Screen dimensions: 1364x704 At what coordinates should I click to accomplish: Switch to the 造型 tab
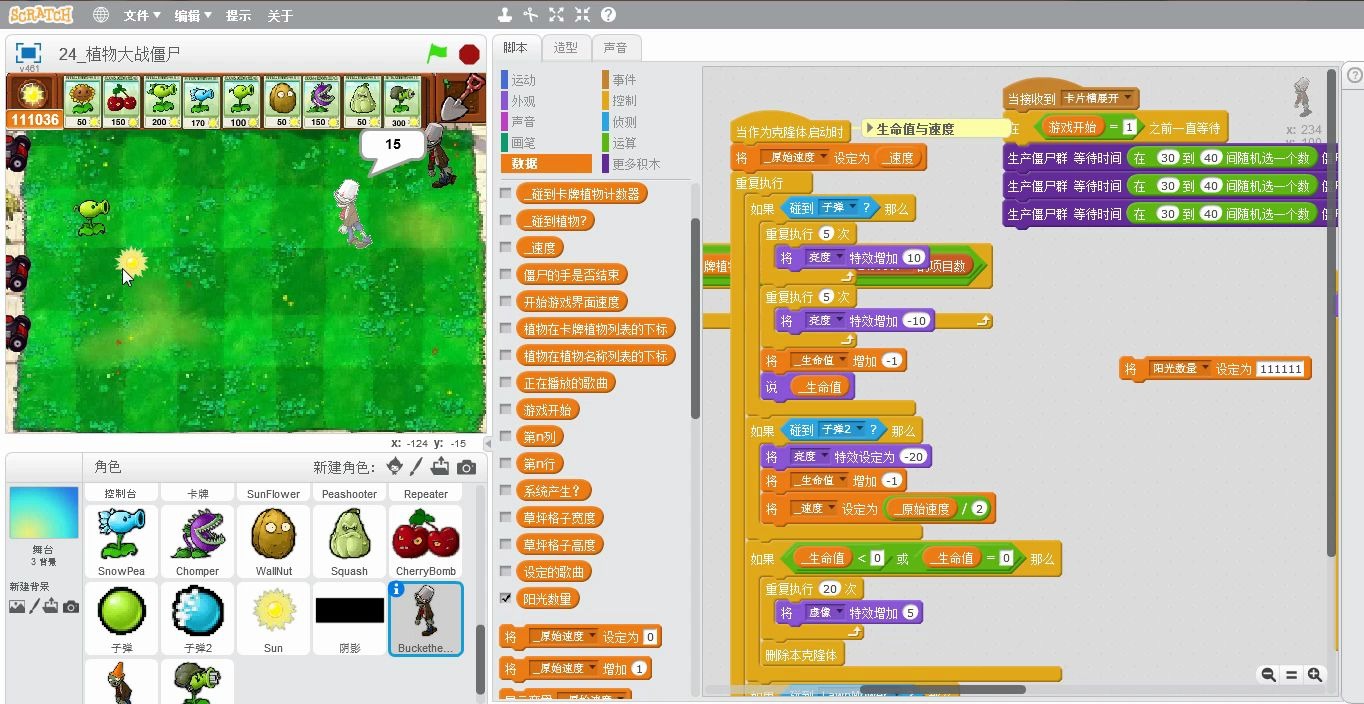565,47
